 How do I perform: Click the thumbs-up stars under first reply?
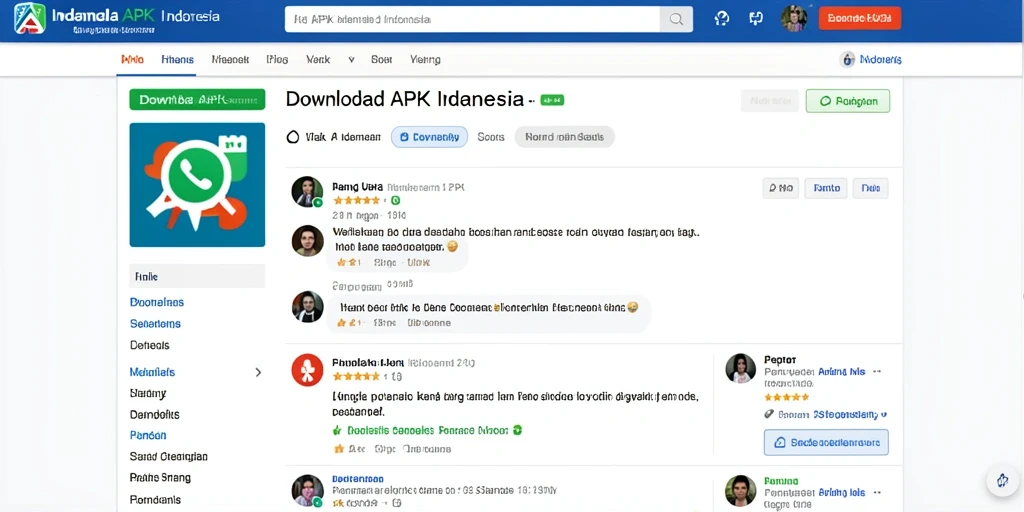[348, 263]
